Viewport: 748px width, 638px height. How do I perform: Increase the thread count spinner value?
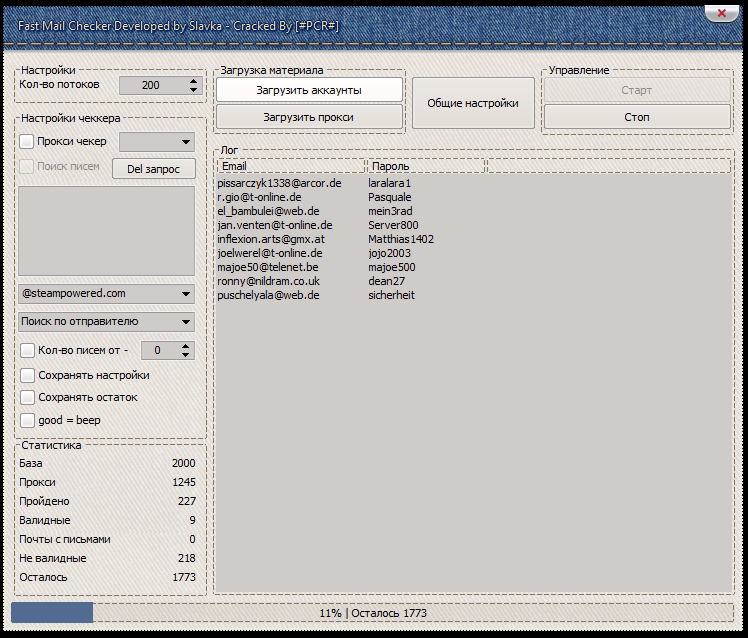[193, 81]
